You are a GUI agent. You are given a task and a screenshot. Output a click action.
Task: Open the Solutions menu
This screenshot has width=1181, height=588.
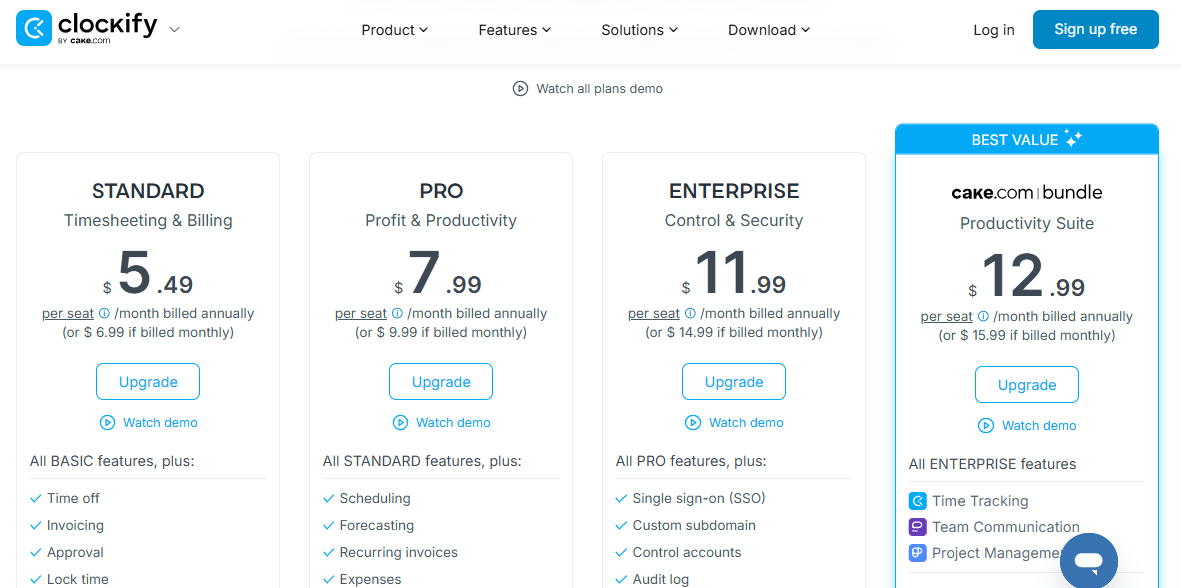(x=639, y=30)
